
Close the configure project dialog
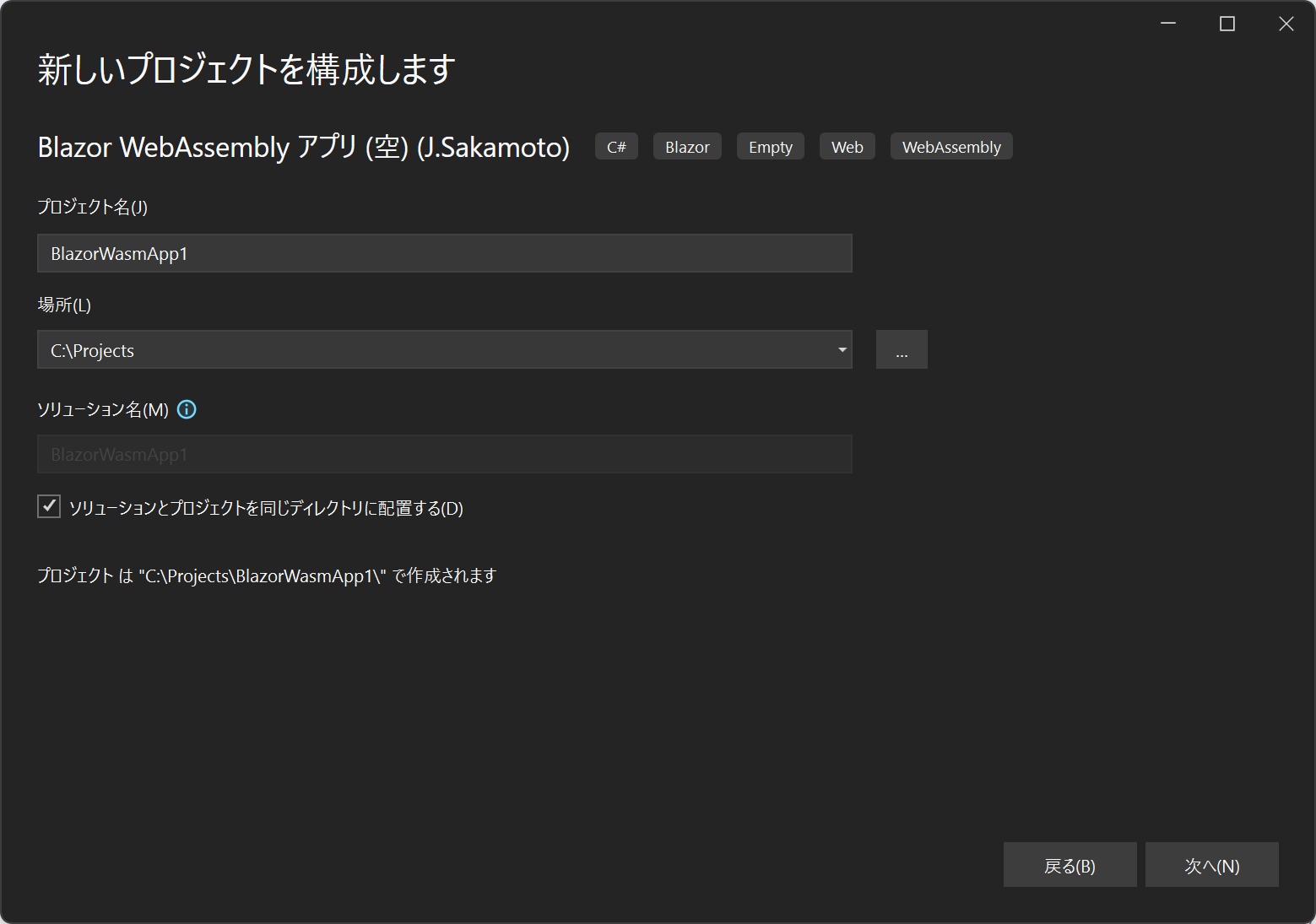pyautogui.click(x=1286, y=24)
